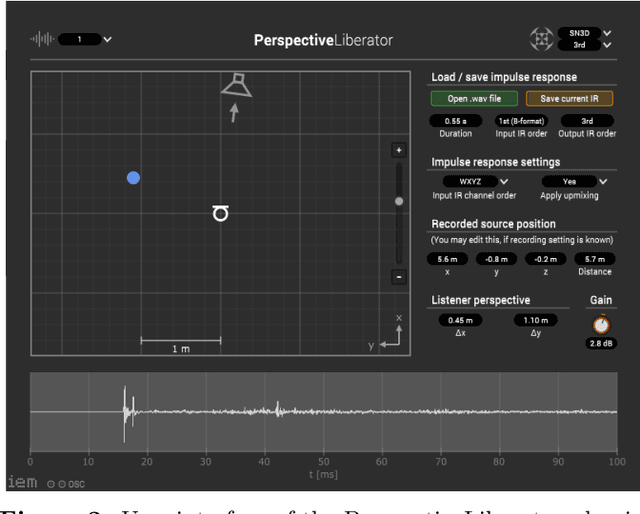
Task: Click the zoom out minus button
Action: coord(399,277)
